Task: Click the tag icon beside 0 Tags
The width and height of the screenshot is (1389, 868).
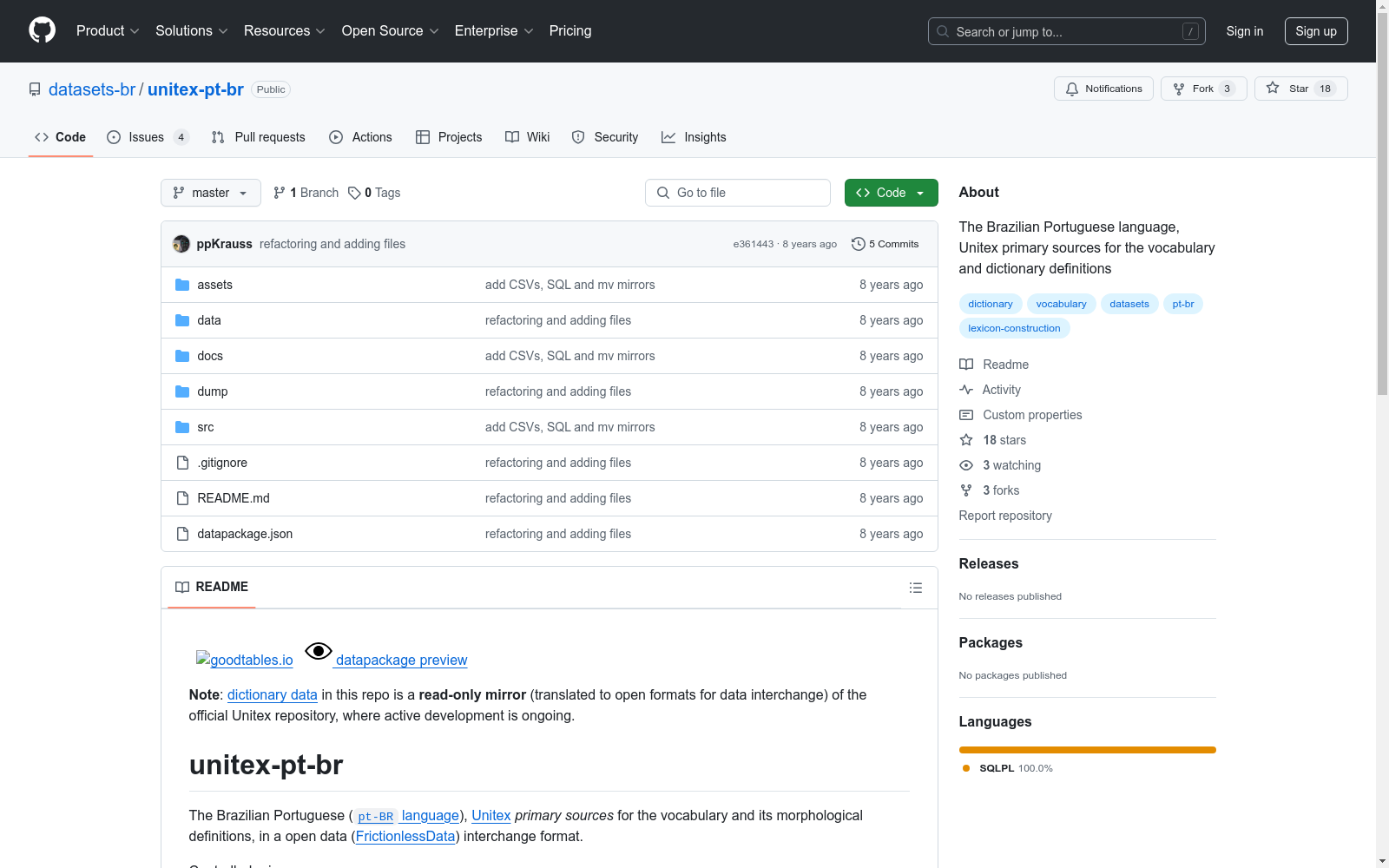Action: [x=354, y=193]
